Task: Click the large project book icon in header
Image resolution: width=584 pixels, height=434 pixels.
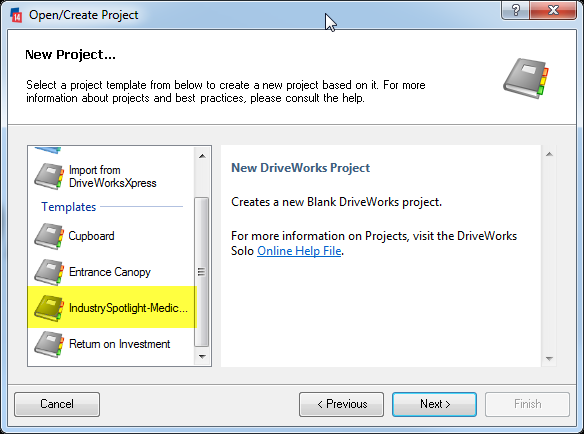Action: pyautogui.click(x=526, y=78)
